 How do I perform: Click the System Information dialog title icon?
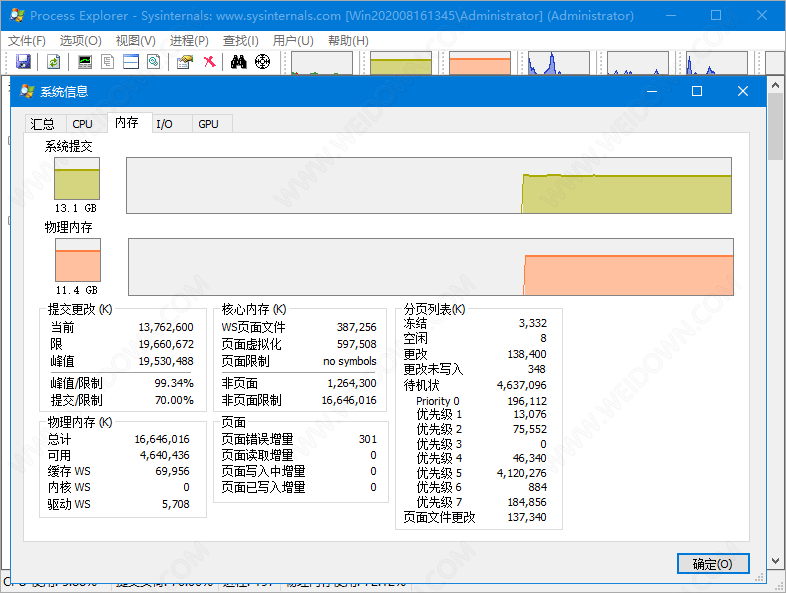click(x=27, y=91)
